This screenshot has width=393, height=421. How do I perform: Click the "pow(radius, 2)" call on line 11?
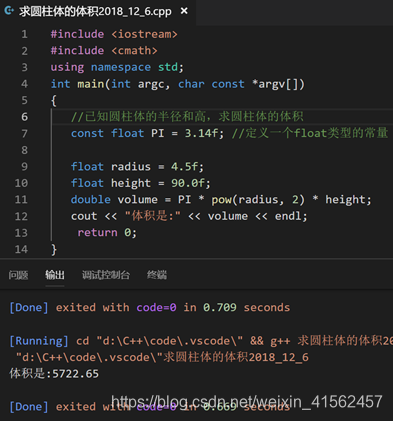tap(258, 200)
